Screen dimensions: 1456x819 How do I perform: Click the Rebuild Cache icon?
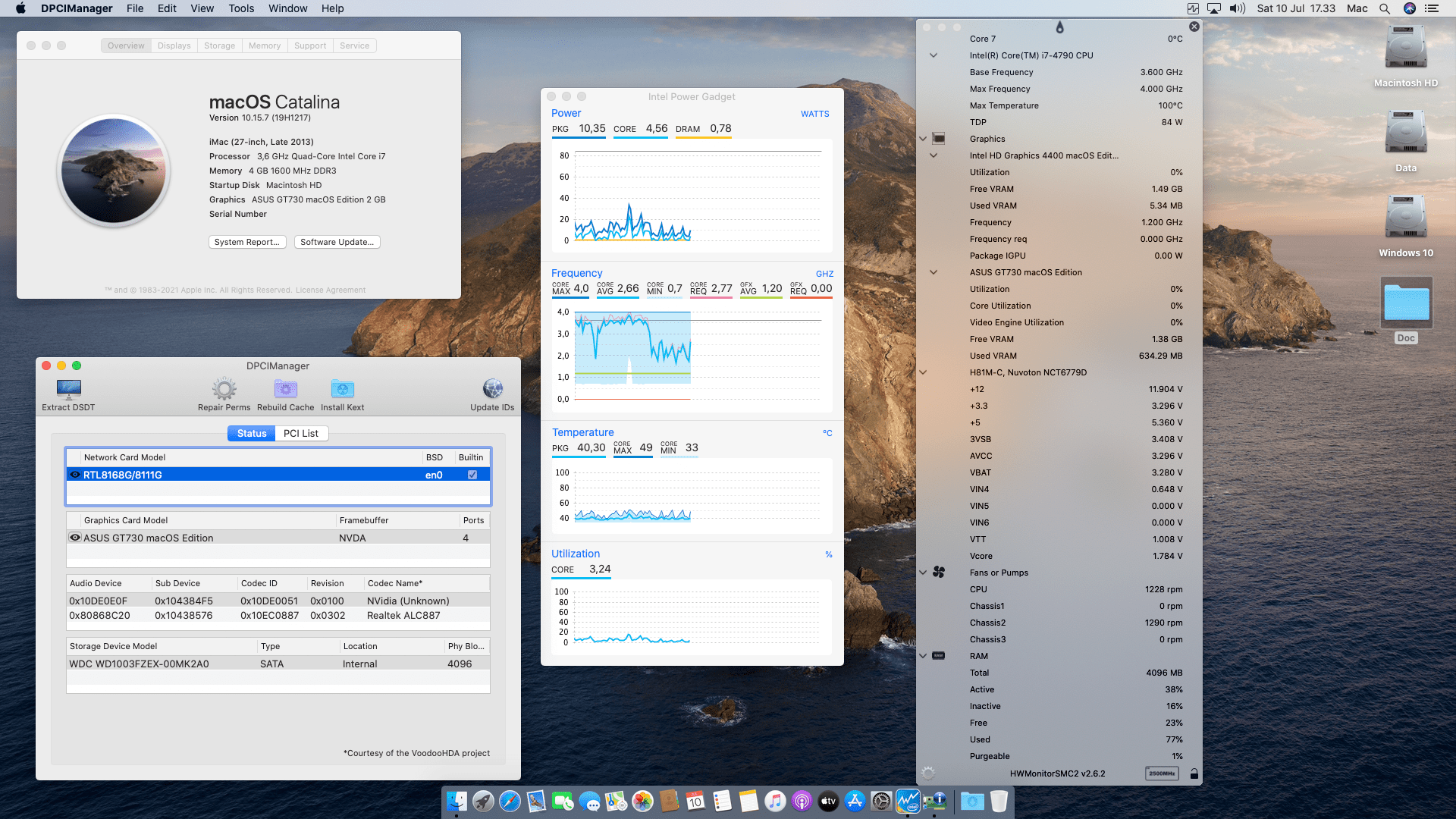(x=285, y=389)
